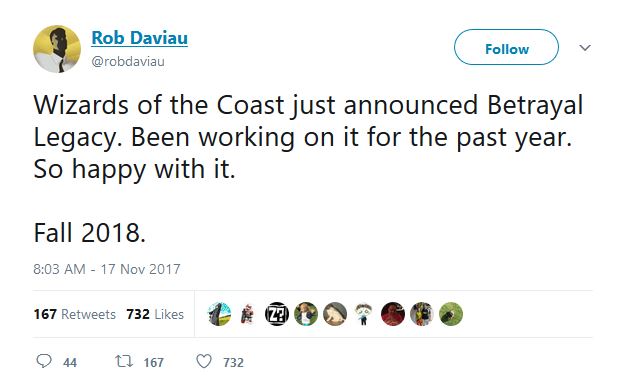This screenshot has height=383, width=632.
Task: Click the frog-like fifth liker avatar
Action: tap(335, 314)
